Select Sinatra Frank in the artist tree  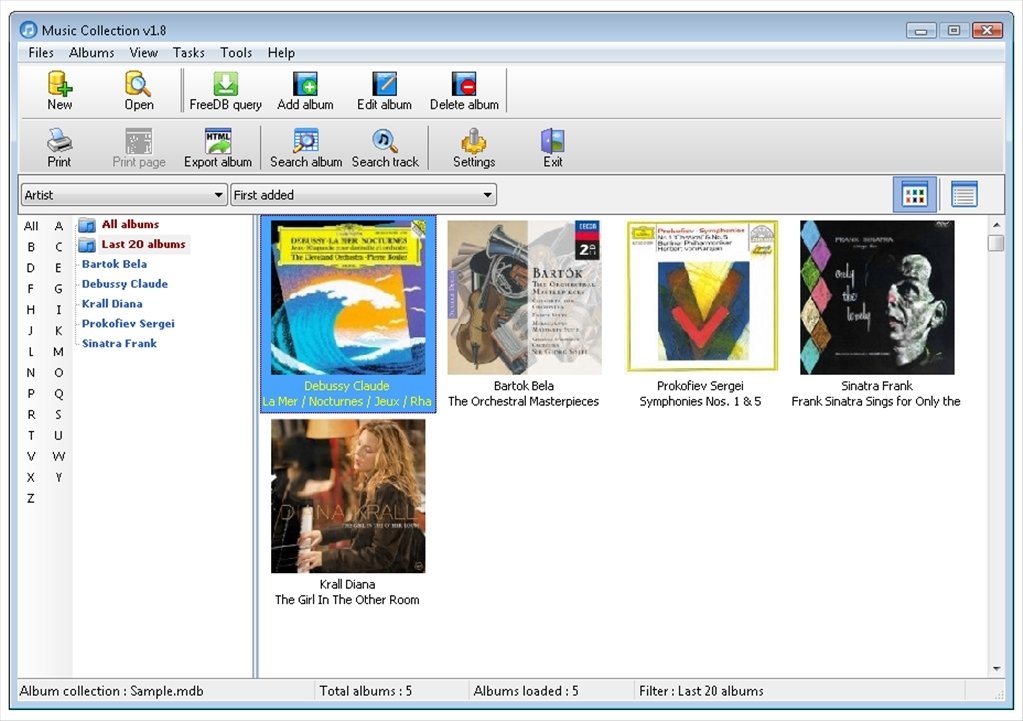click(119, 343)
